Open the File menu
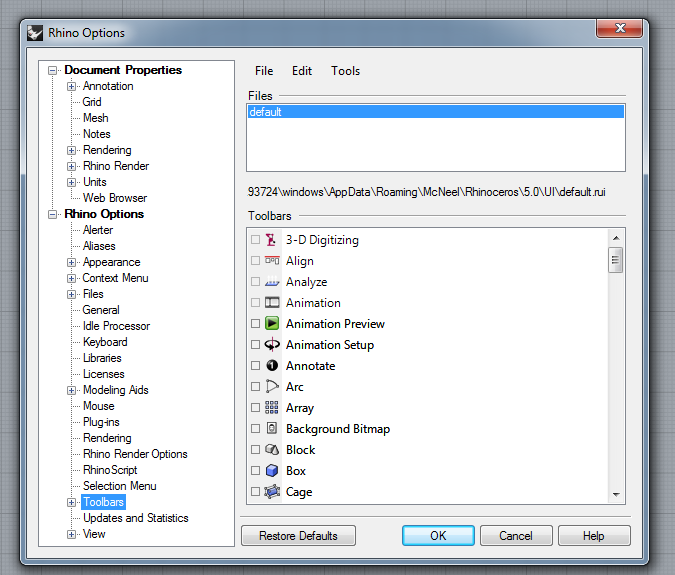This screenshot has height=575, width=675. click(x=264, y=71)
